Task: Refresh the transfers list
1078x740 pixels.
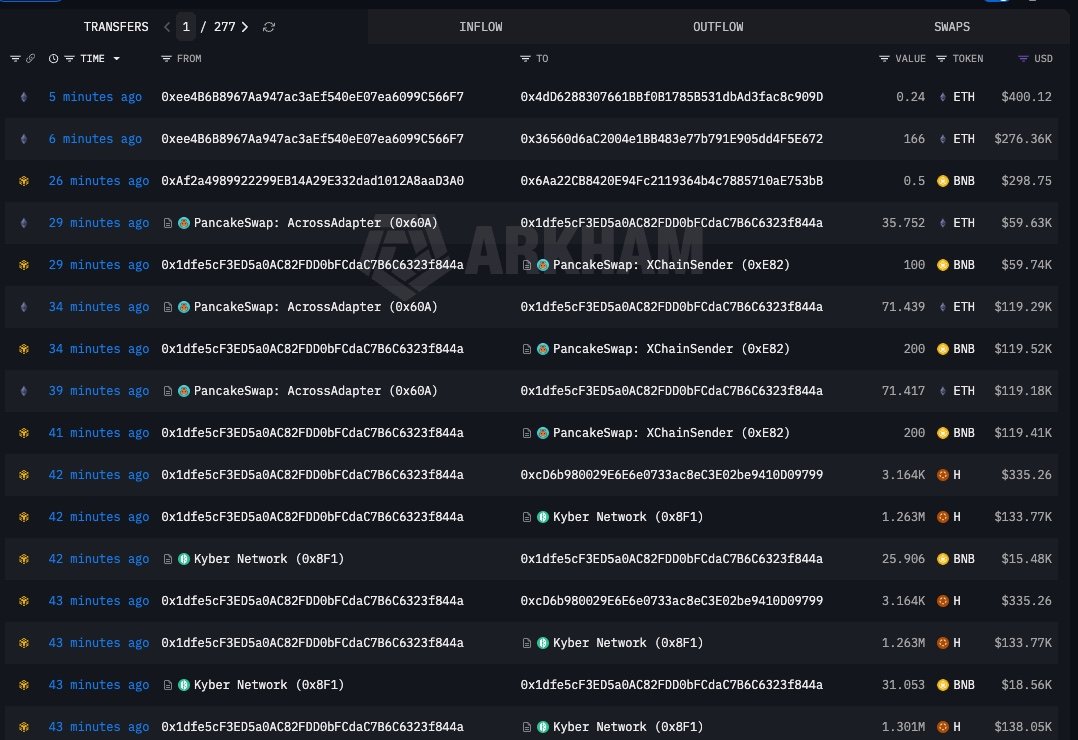Action: (x=269, y=27)
